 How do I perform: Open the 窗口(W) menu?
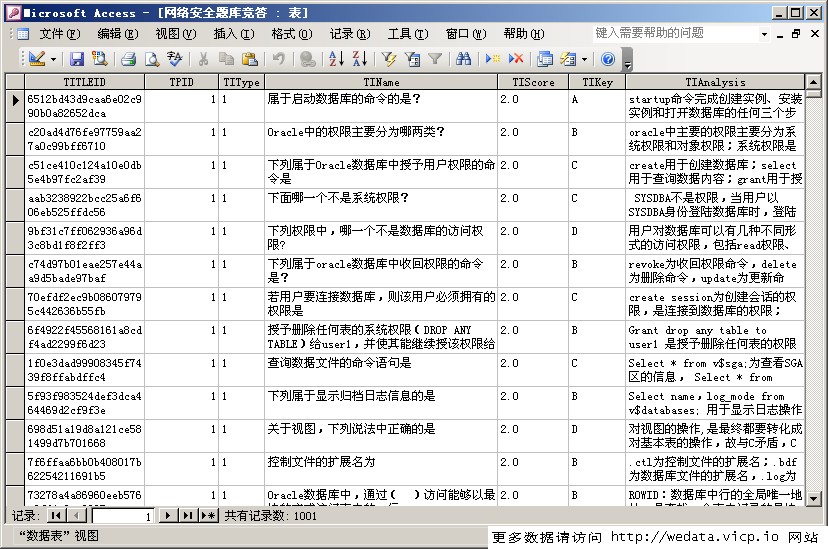pyautogui.click(x=466, y=34)
